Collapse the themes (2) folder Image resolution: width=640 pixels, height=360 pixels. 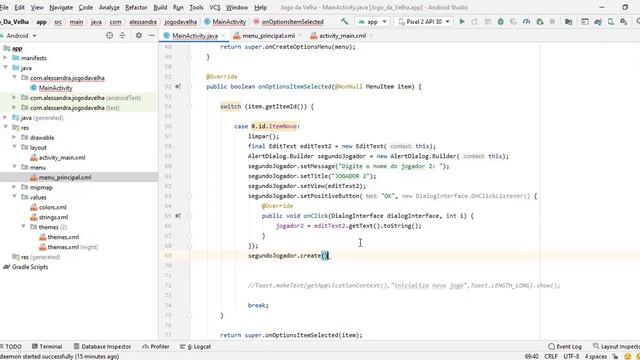coord(23,227)
